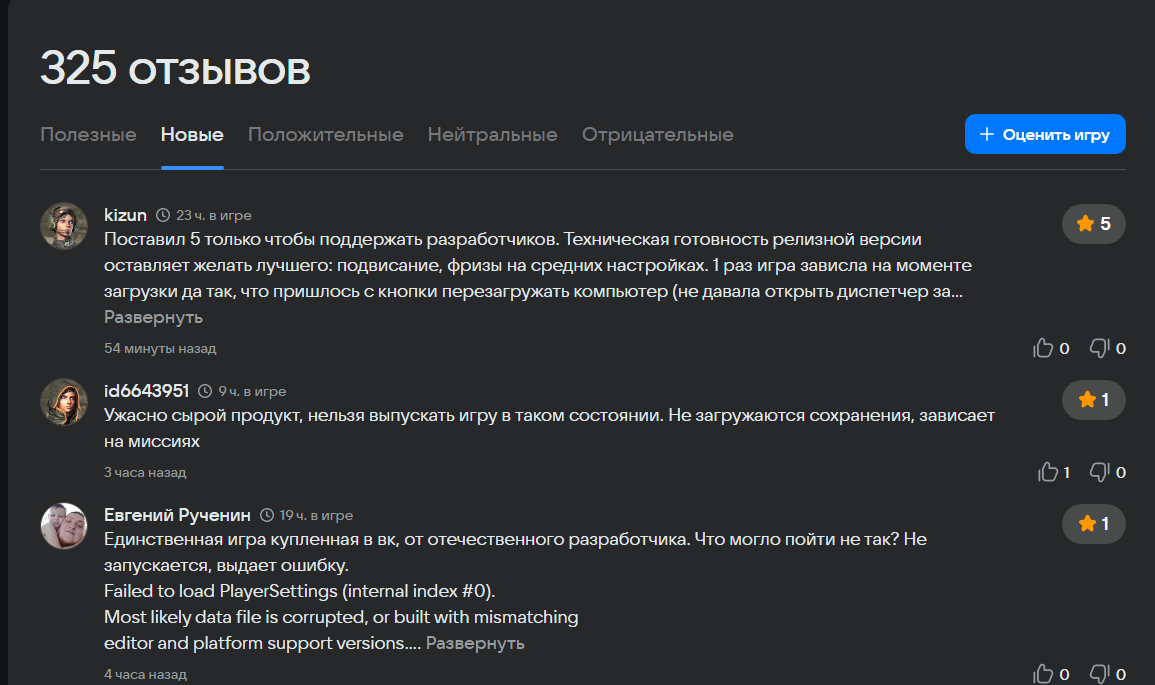
Task: Dislike kizun's review with thumbs down
Action: point(1100,348)
